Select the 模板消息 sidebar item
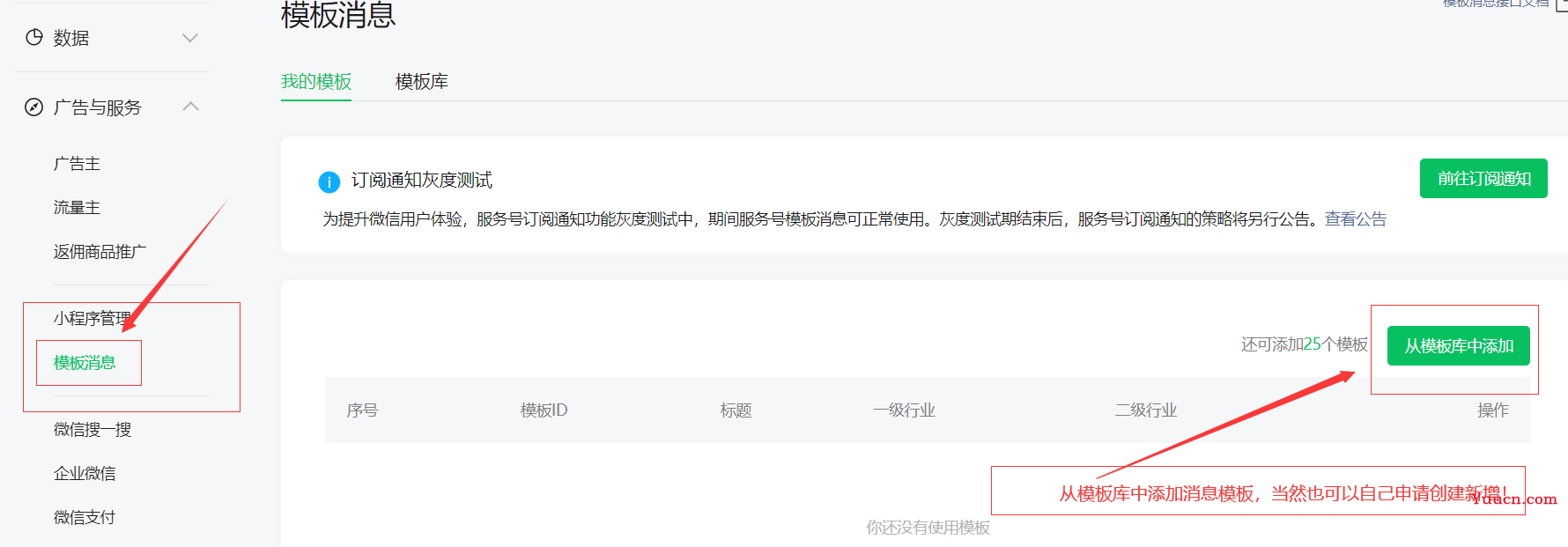The image size is (1568, 547). point(85,363)
